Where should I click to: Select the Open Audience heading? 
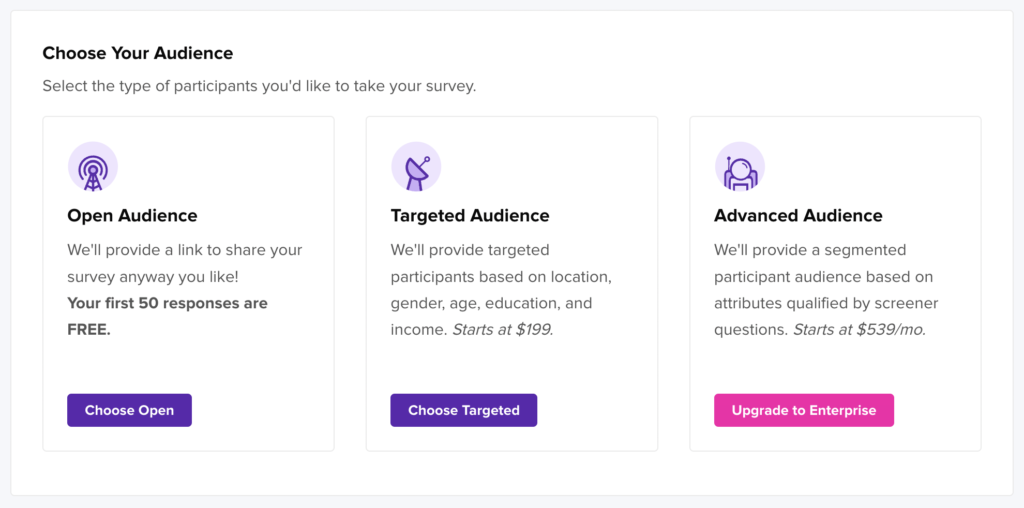pyautogui.click(x=133, y=215)
